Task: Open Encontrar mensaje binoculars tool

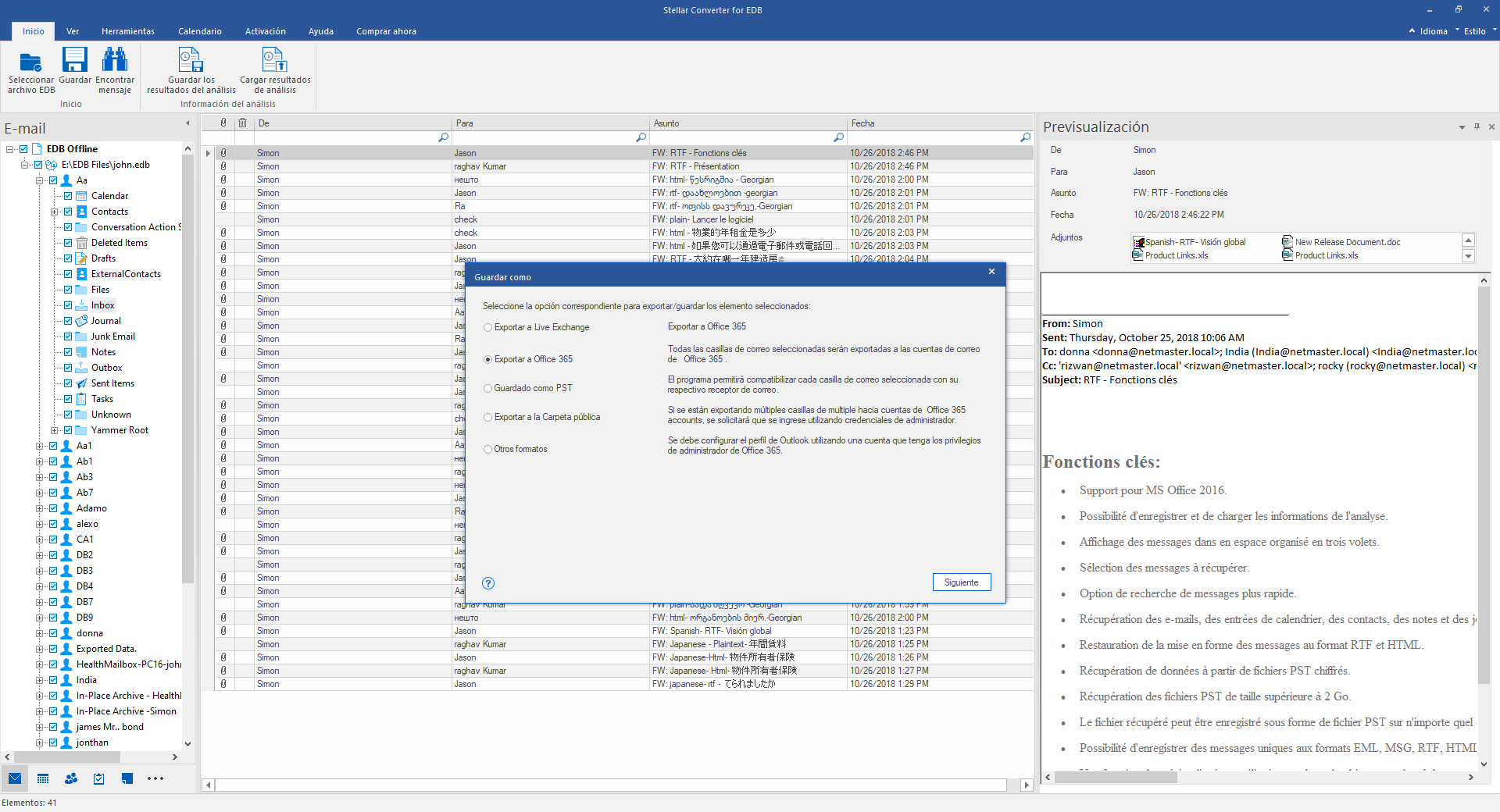Action: (x=115, y=60)
